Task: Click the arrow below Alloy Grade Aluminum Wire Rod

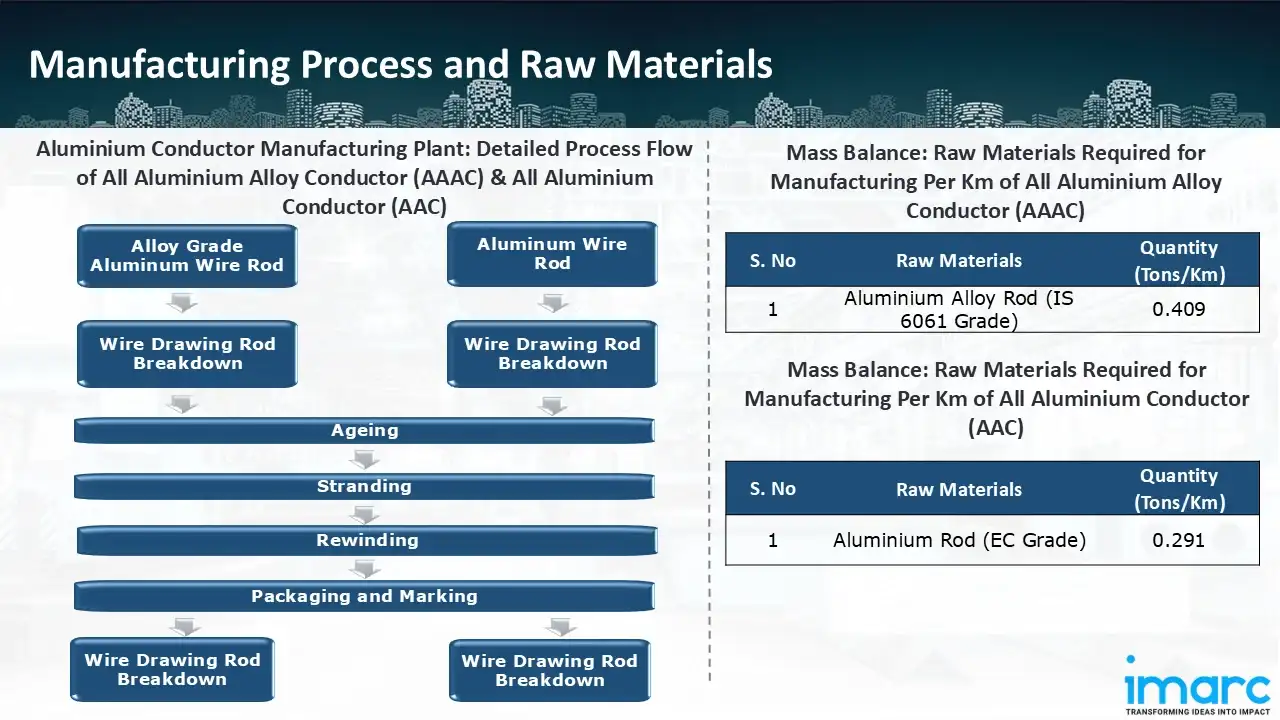Action: [x=182, y=303]
